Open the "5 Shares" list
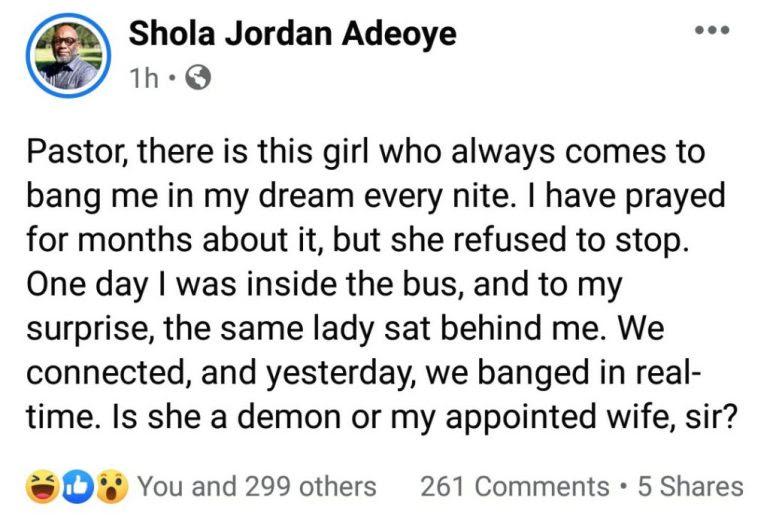The height and width of the screenshot is (528, 770). point(690,487)
